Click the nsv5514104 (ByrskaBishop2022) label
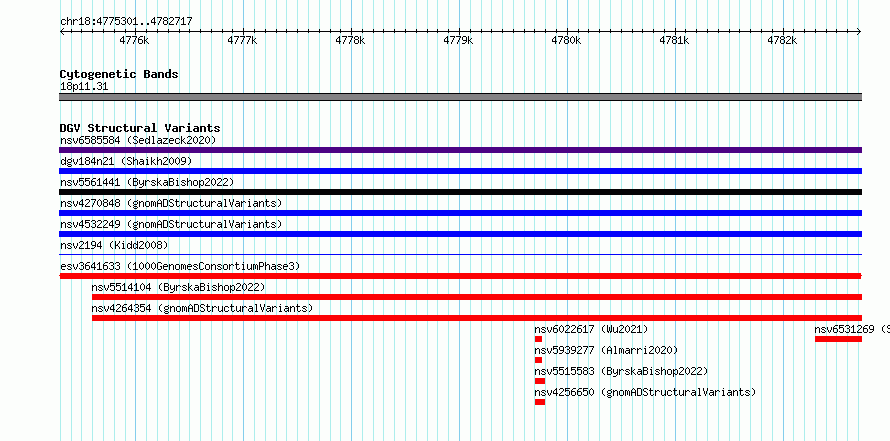Viewport: 890px width, 441px height. coord(178,287)
